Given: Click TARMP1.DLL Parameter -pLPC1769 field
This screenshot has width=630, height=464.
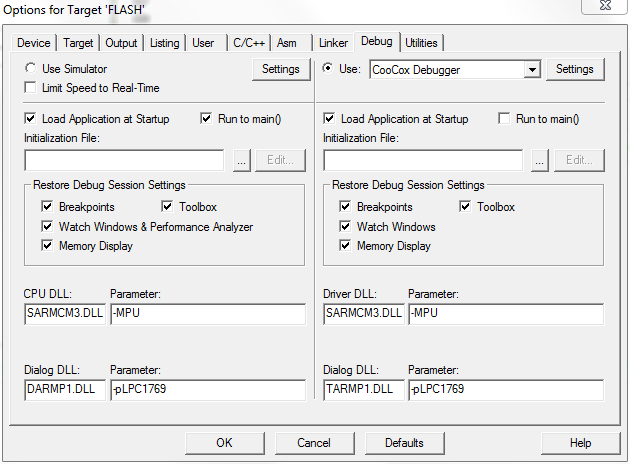Looking at the screenshot, I should [x=506, y=390].
